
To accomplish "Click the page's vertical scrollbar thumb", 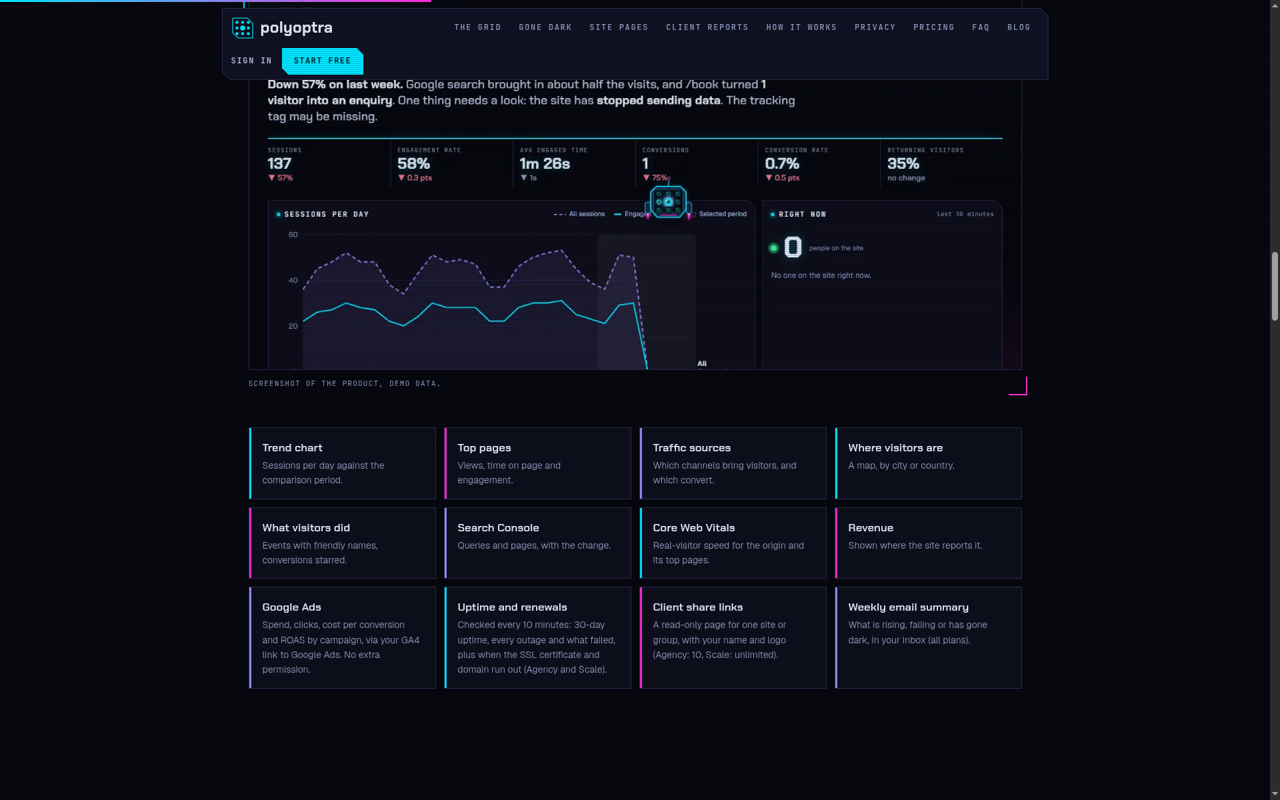I will [x=1275, y=286].
